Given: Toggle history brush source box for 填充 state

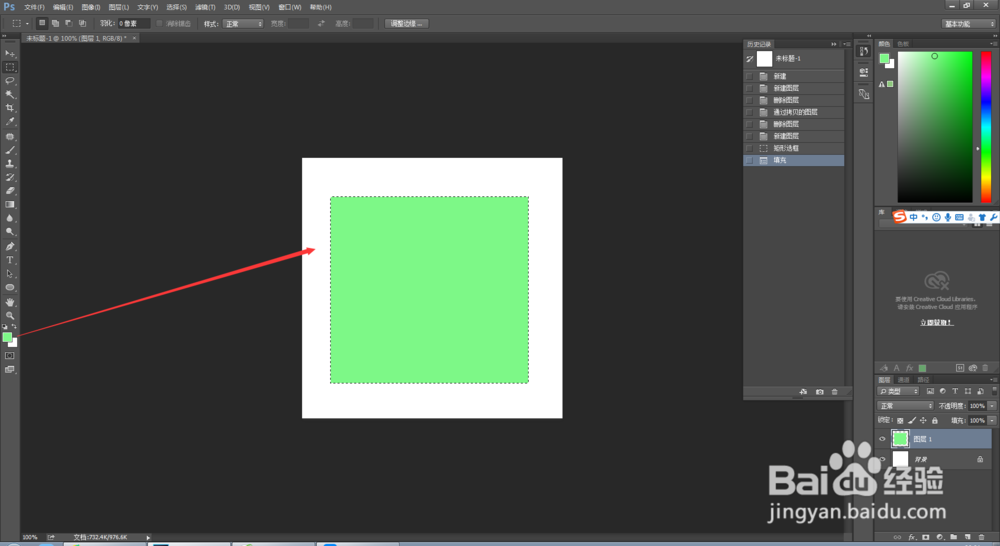Looking at the screenshot, I should (749, 160).
